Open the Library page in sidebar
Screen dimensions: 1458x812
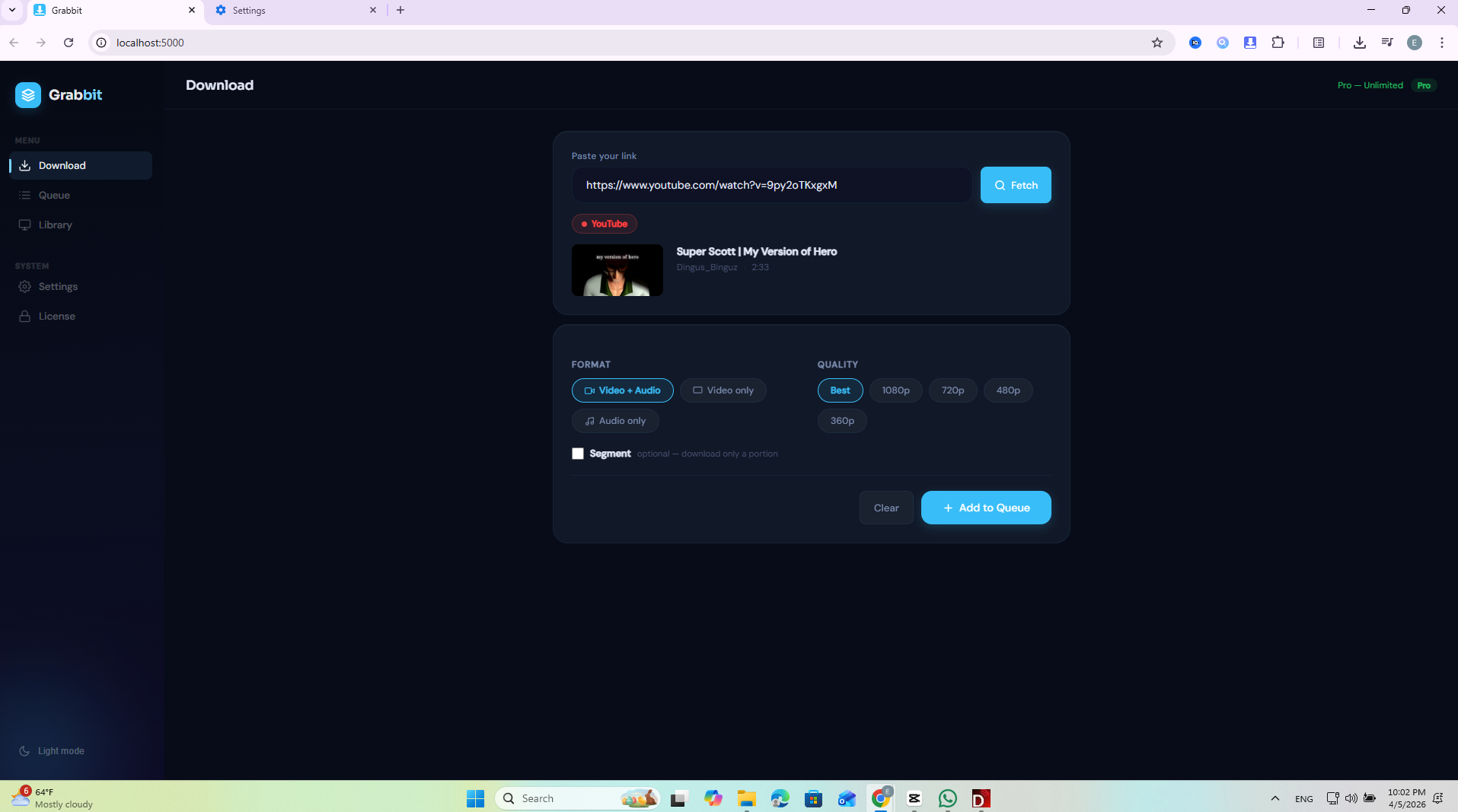coord(81,224)
